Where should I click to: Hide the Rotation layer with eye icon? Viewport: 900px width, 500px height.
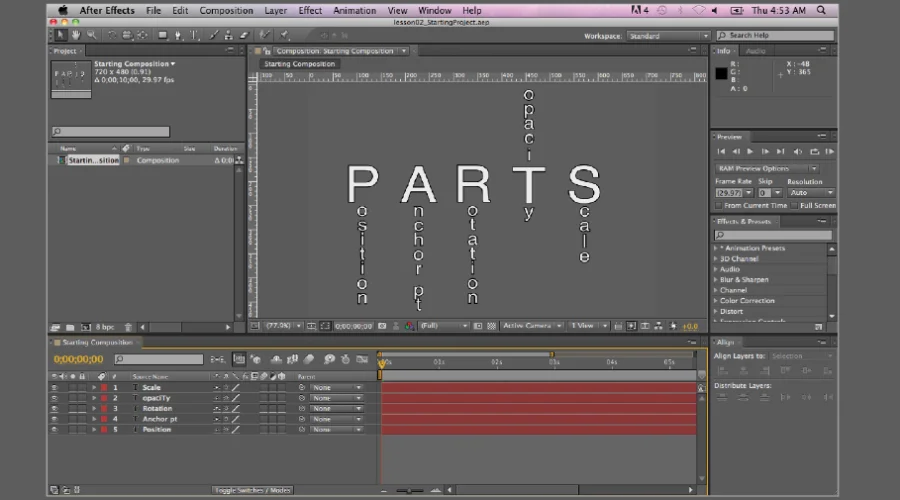coord(55,409)
